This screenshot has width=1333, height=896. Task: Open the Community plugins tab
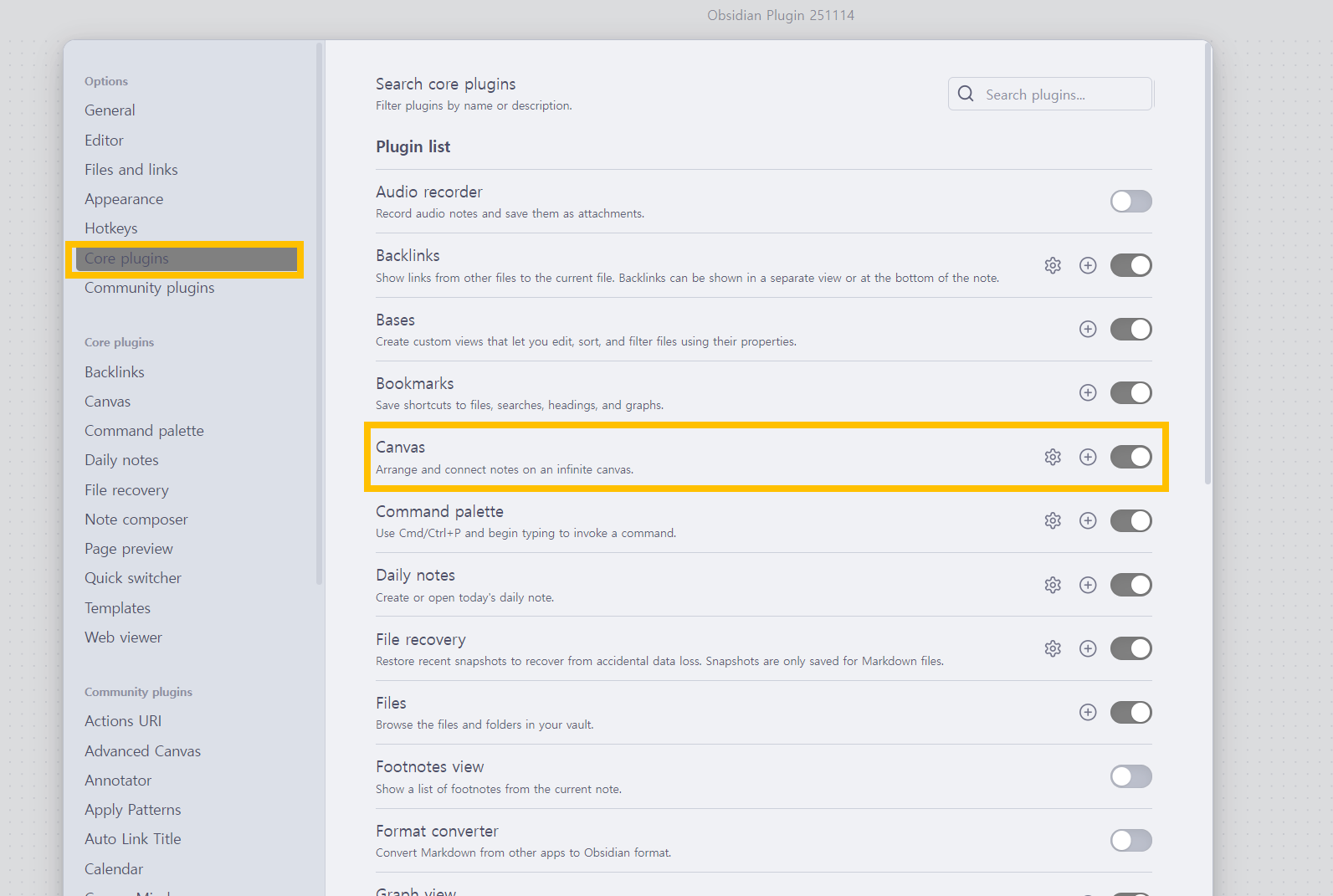pos(150,288)
